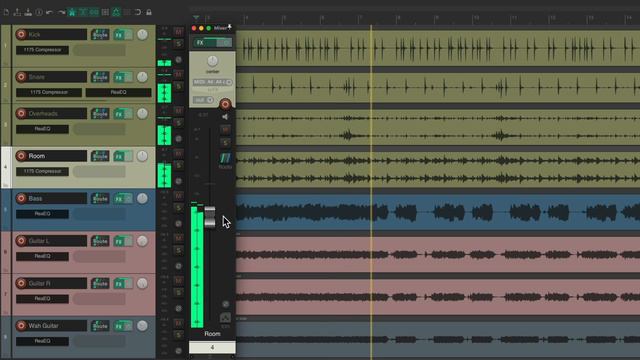Mute the Kick track using M button
640x360 pixels.
tap(178, 32)
